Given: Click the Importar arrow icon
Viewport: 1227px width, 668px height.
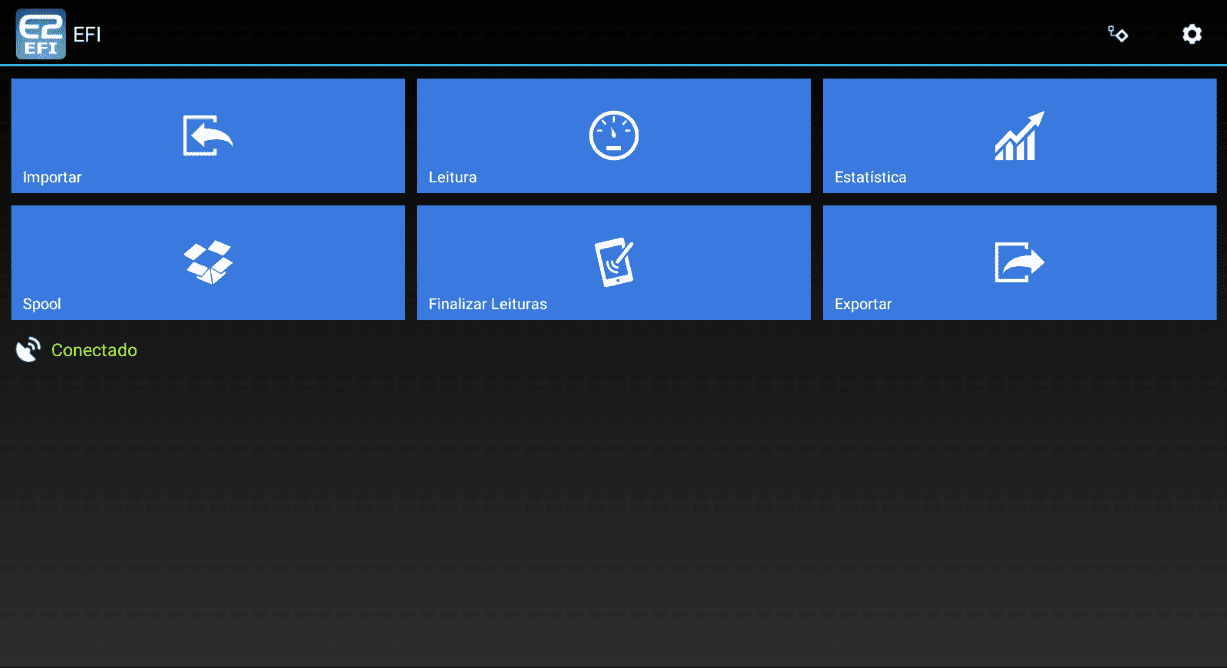Looking at the screenshot, I should (x=207, y=136).
